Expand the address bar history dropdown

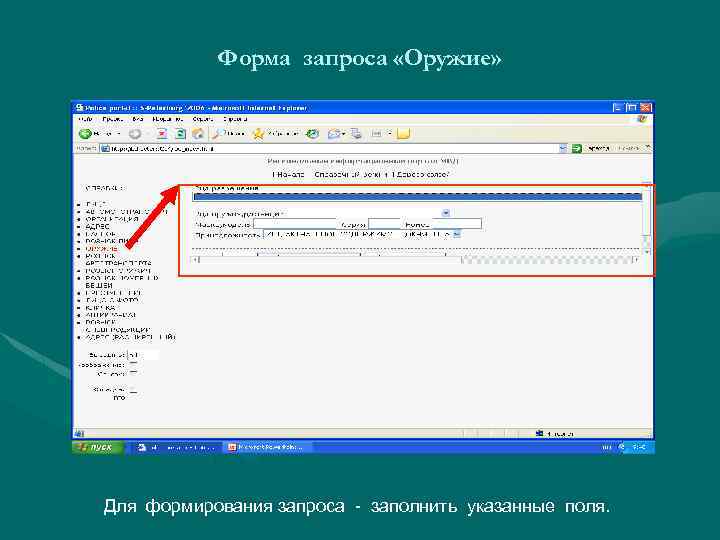tap(563, 148)
